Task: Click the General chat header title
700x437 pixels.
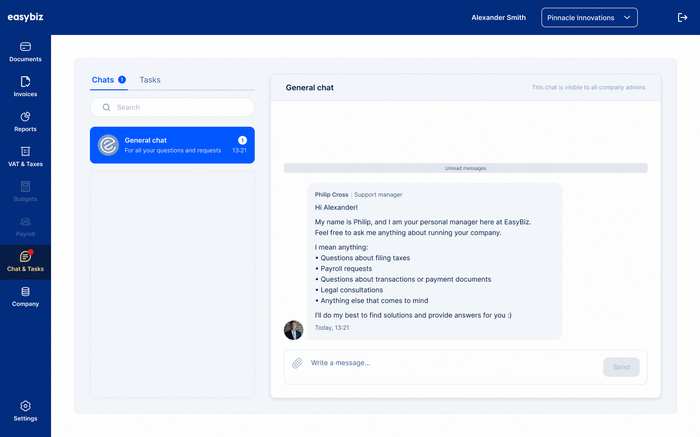Action: tap(310, 87)
